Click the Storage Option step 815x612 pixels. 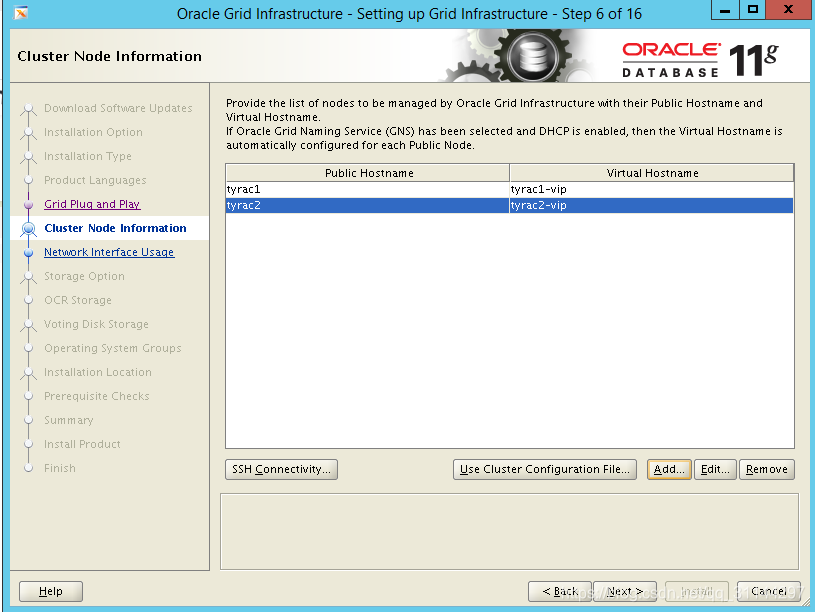click(84, 276)
